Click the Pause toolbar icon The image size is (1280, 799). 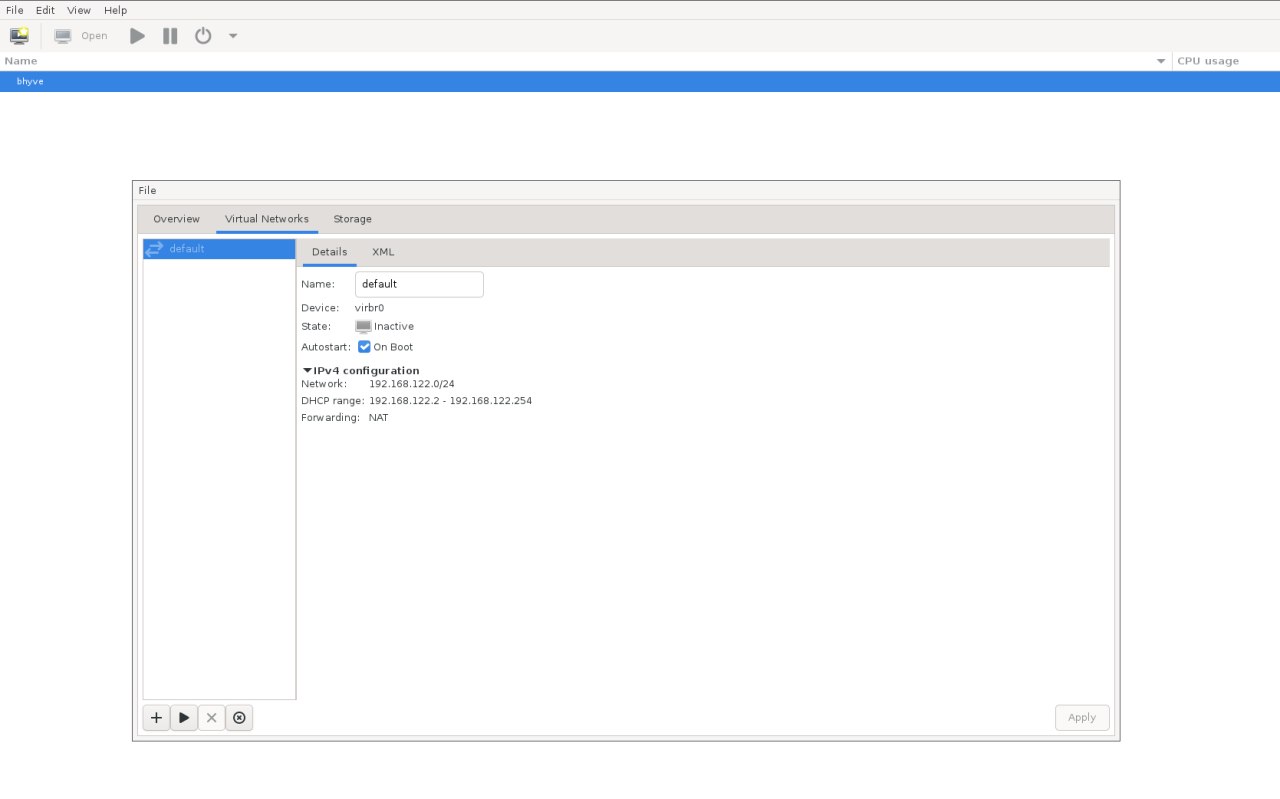170,36
